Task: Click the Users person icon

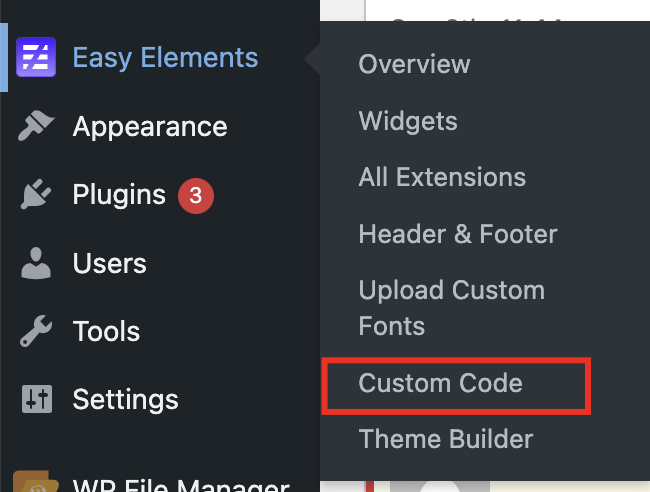Action: point(36,264)
